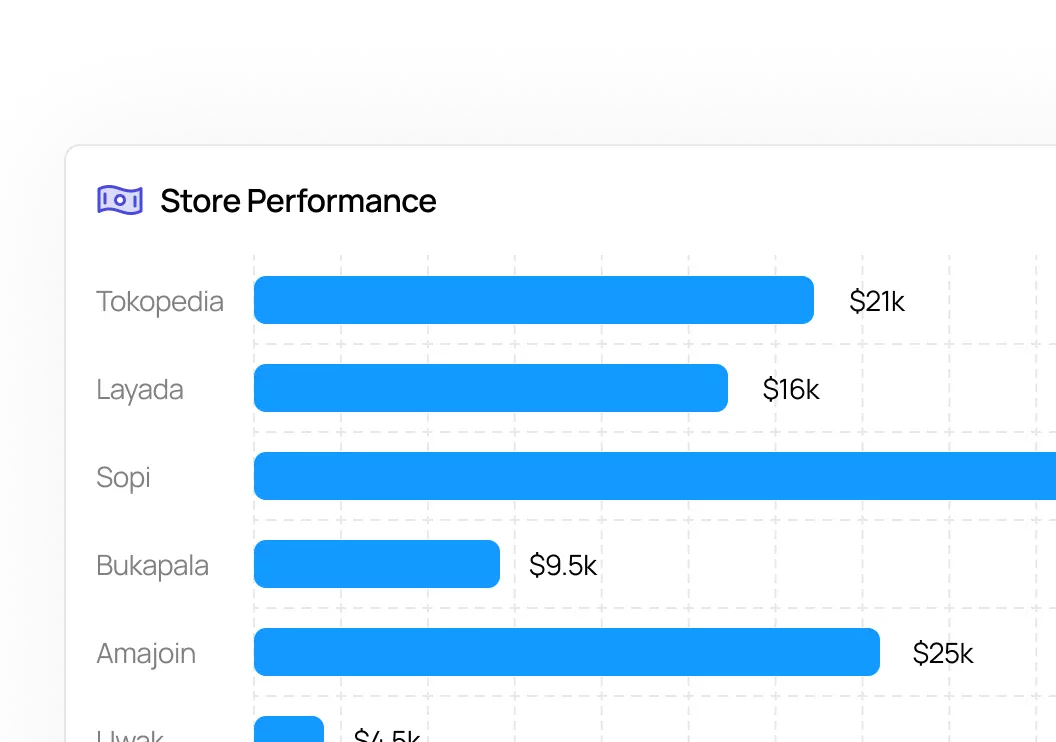Click the Amajoin blue bar
The image size is (1056, 742).
tap(566, 652)
